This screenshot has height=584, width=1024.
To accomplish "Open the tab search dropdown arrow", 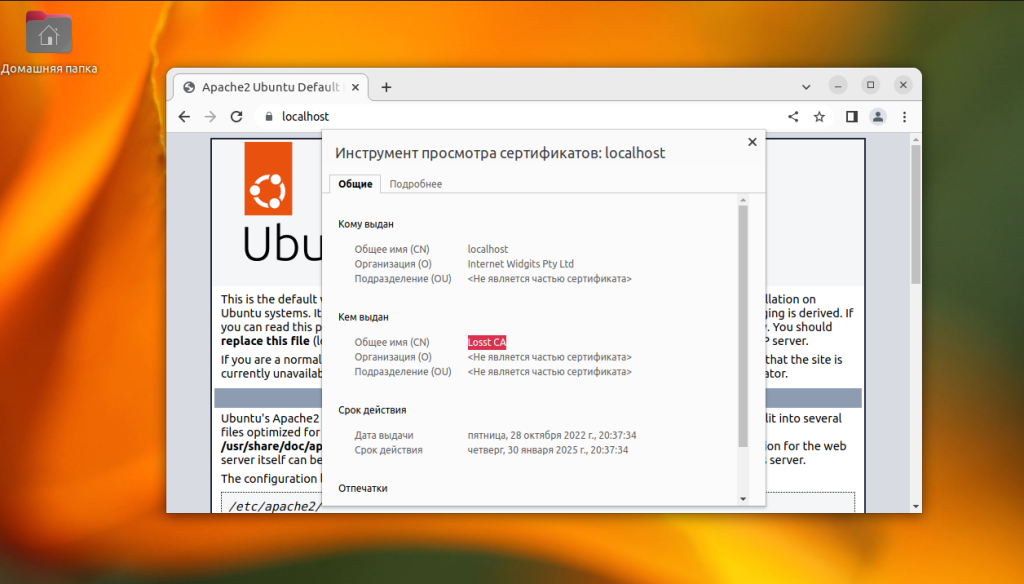I will point(806,86).
